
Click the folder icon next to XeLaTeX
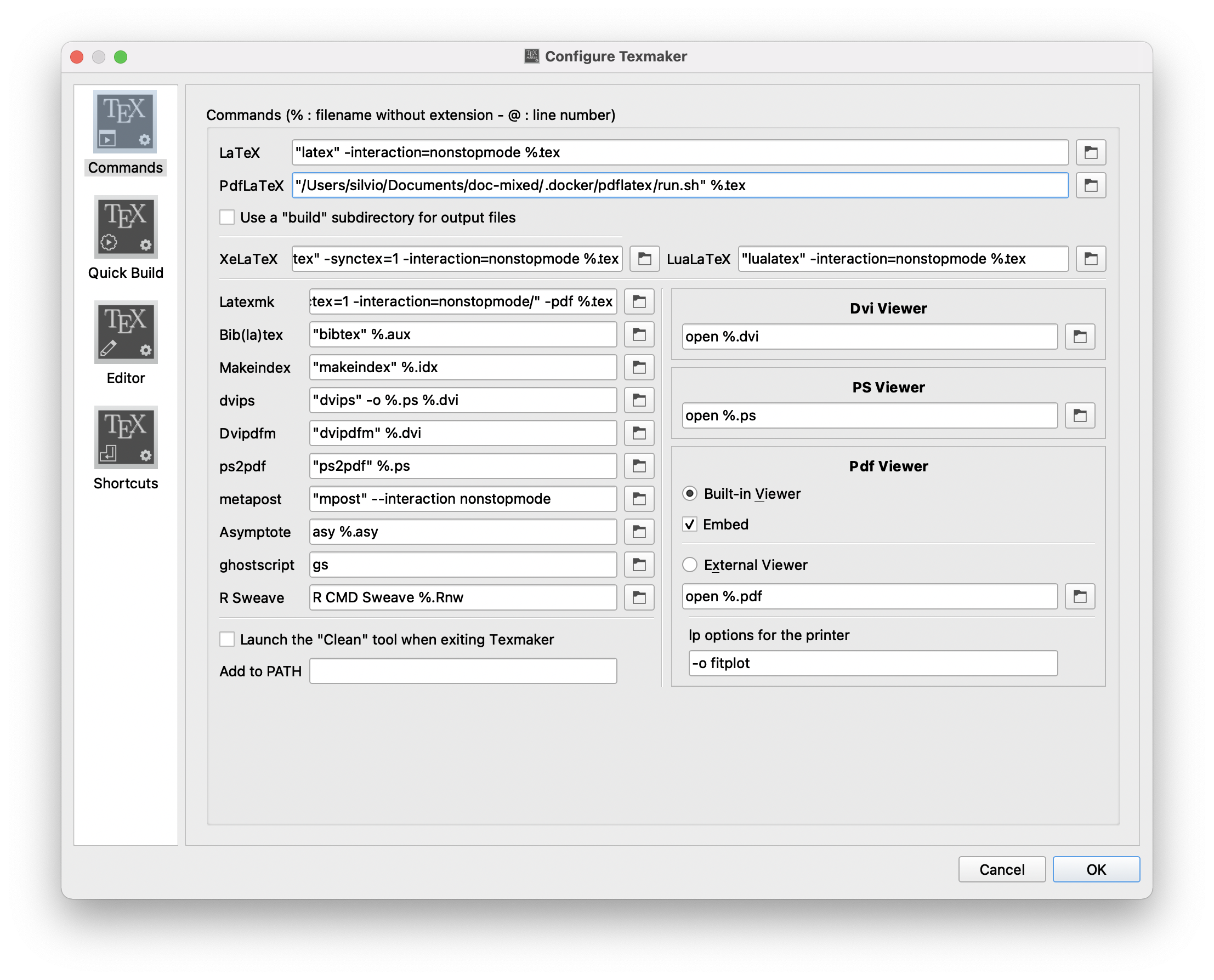click(x=644, y=259)
